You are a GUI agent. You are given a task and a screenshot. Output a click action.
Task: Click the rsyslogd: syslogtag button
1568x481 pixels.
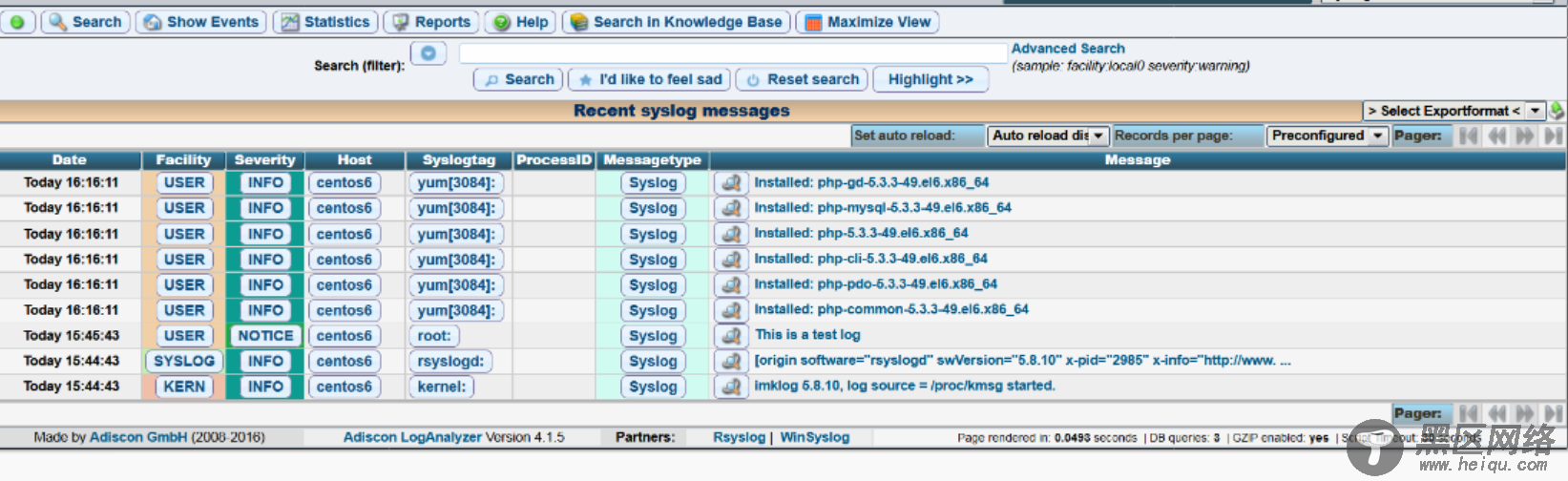(450, 362)
